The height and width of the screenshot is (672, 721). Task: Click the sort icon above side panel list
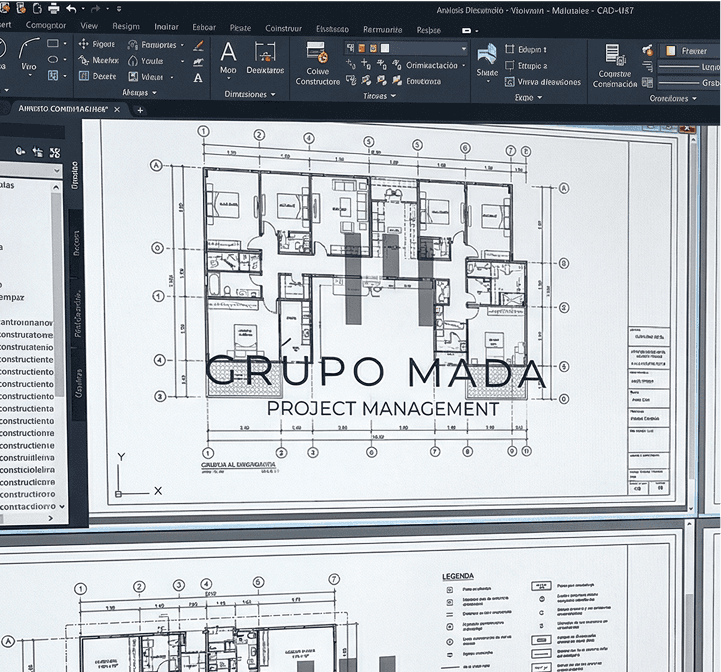click(x=38, y=152)
